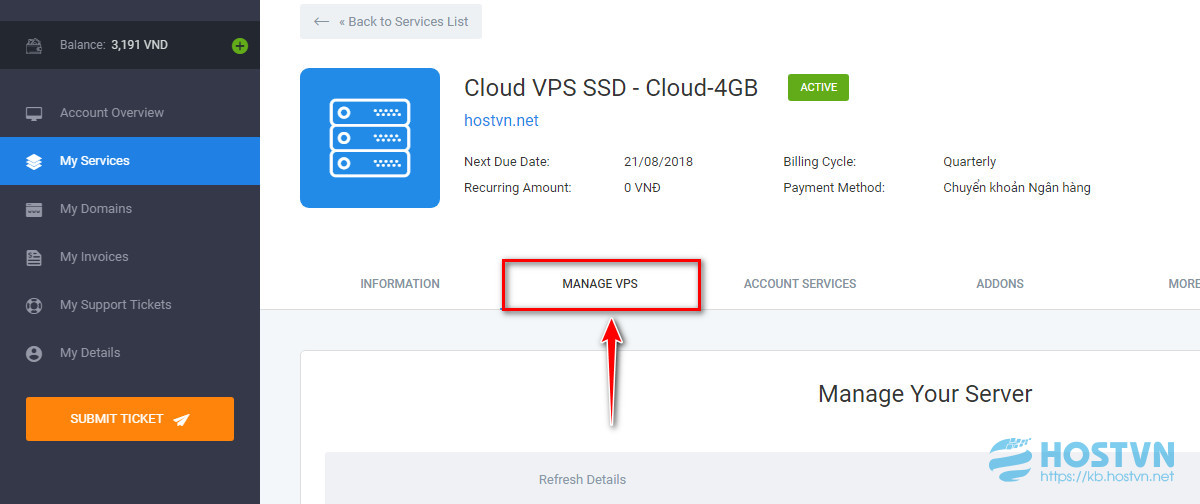Open the Account Services tab
Viewport: 1200px width, 504px height.
pyautogui.click(x=800, y=284)
